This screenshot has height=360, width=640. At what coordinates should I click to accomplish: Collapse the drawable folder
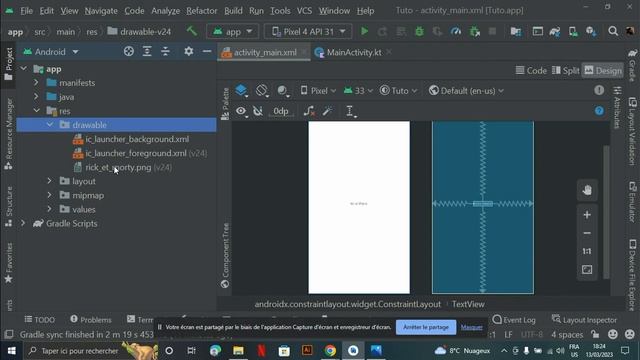pos(50,125)
